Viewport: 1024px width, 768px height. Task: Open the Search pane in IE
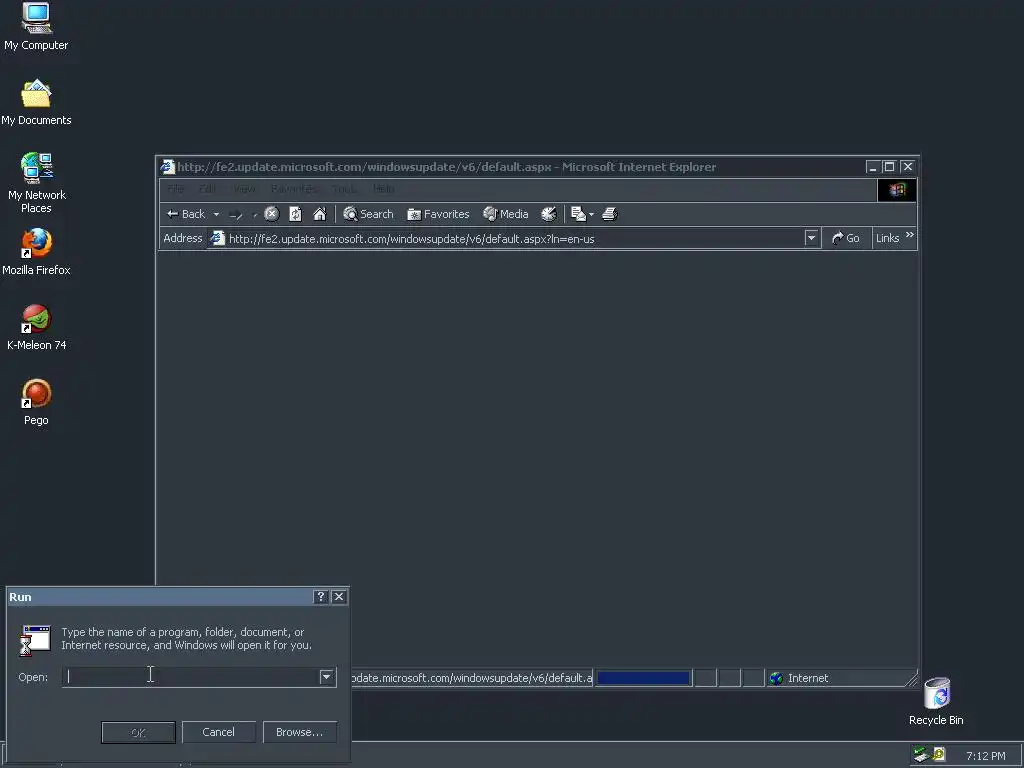click(x=368, y=214)
